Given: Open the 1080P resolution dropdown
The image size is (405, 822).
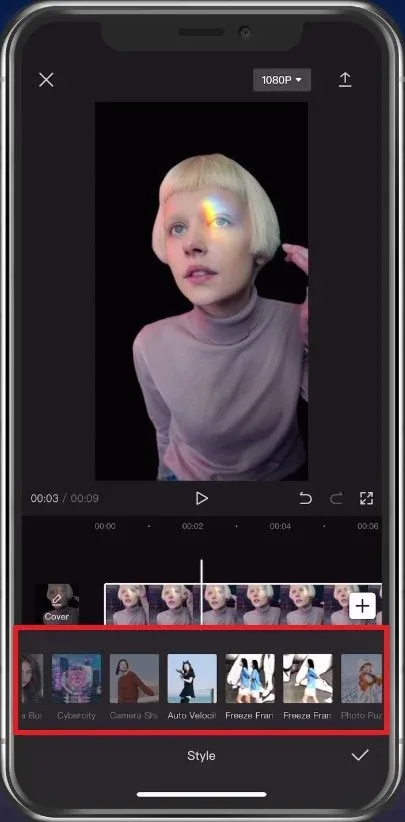Looking at the screenshot, I should tap(282, 80).
